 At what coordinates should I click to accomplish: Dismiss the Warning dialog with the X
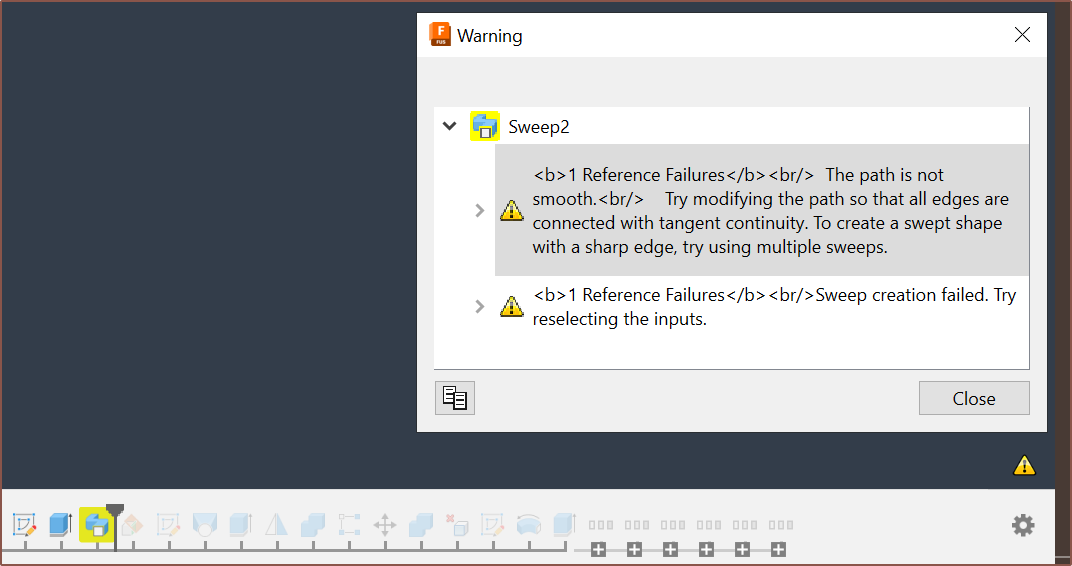(x=1022, y=35)
